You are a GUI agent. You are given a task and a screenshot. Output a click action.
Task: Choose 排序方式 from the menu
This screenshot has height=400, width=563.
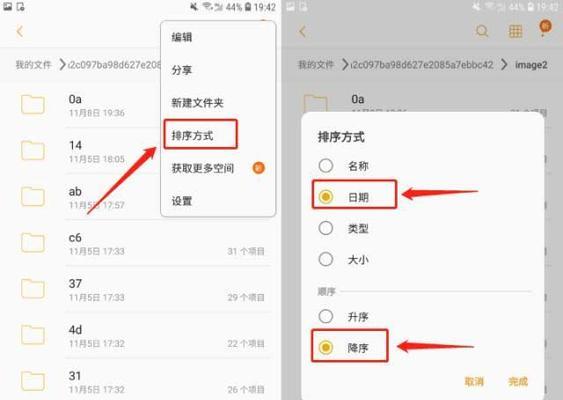pyautogui.click(x=192, y=136)
